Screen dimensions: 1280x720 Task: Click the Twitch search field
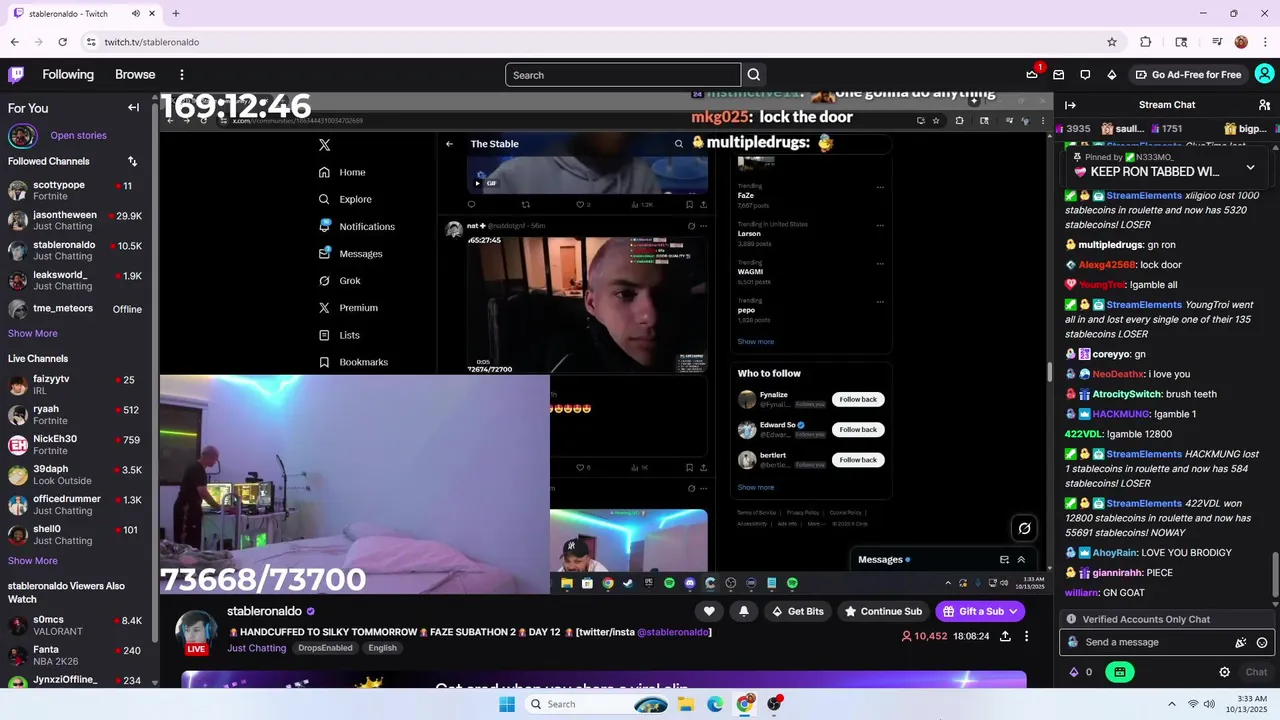pyautogui.click(x=623, y=75)
